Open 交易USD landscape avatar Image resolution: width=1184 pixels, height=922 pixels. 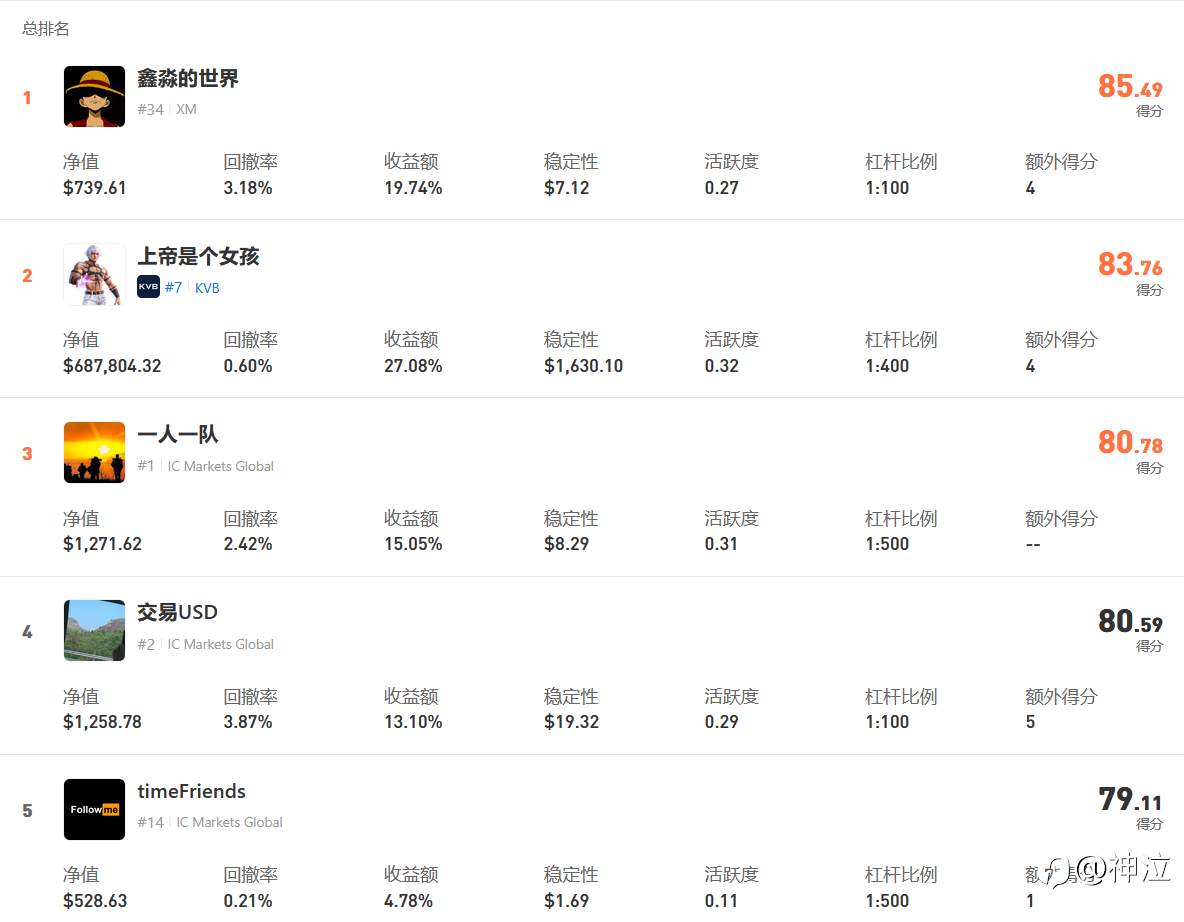pyautogui.click(x=94, y=631)
